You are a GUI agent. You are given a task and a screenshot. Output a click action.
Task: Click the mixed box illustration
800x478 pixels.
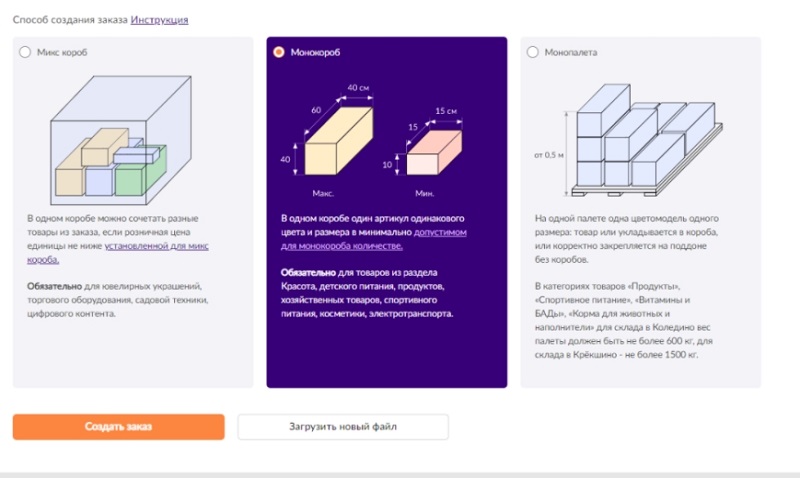(x=121, y=140)
